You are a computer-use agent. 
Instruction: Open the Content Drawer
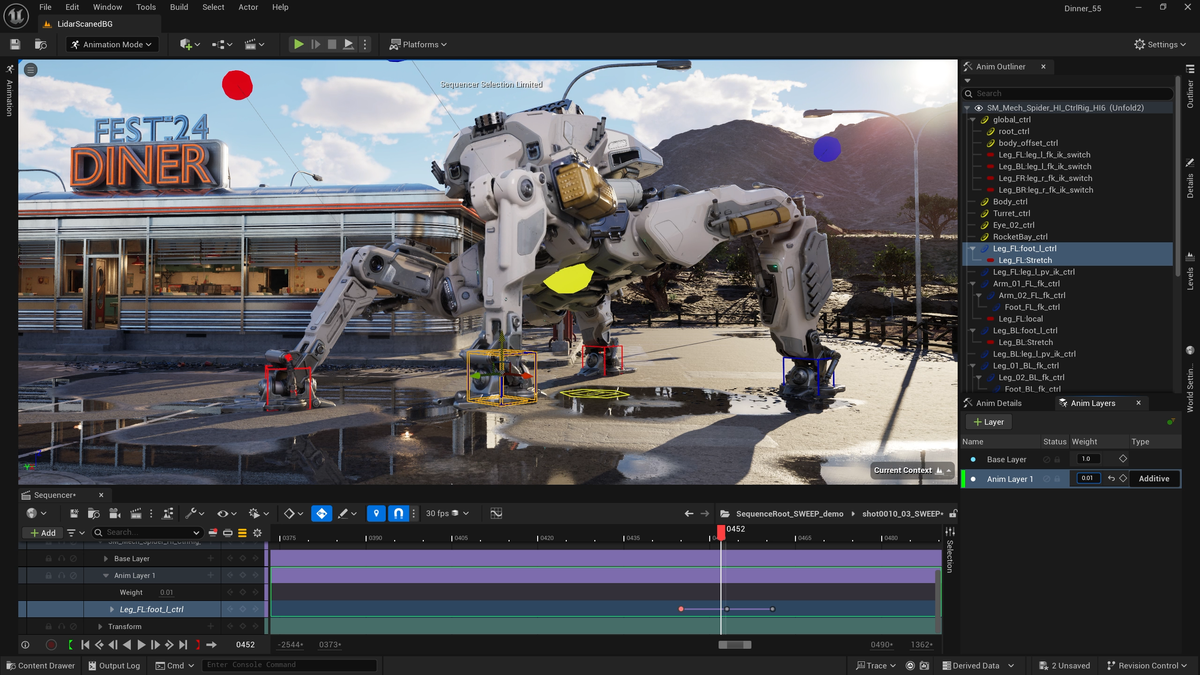40,664
